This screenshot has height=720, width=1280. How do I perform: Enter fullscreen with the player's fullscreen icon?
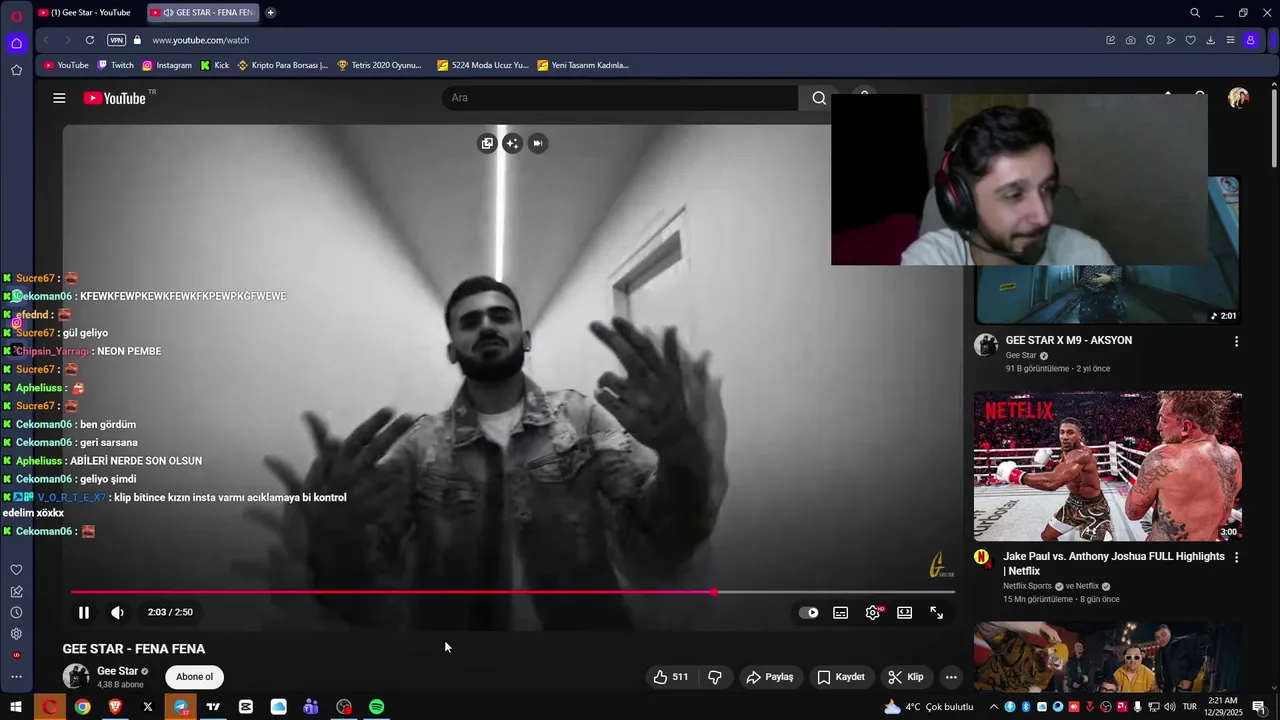click(937, 613)
